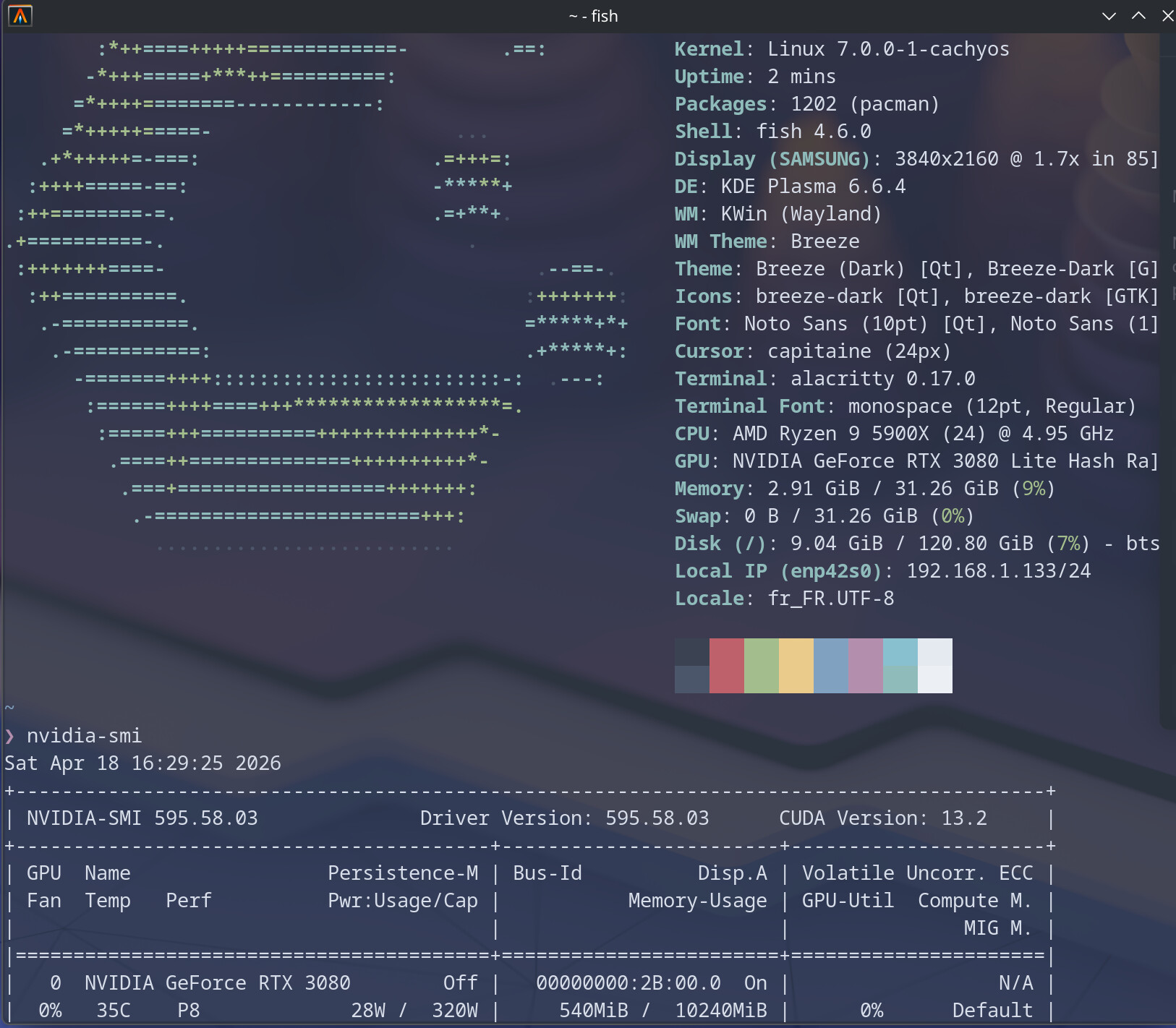Click the "~ - fish" window title text
Screen dimensions: 1176x1028
[593, 16]
